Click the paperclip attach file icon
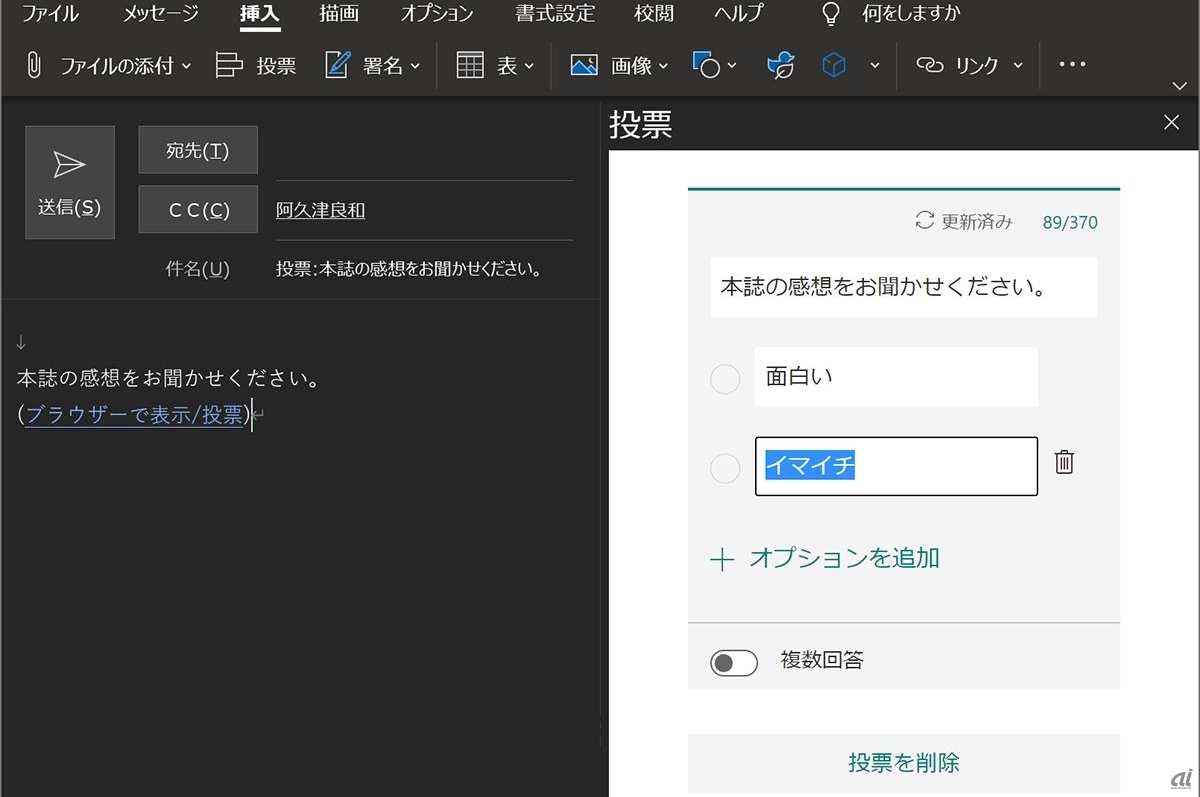 [x=34, y=66]
